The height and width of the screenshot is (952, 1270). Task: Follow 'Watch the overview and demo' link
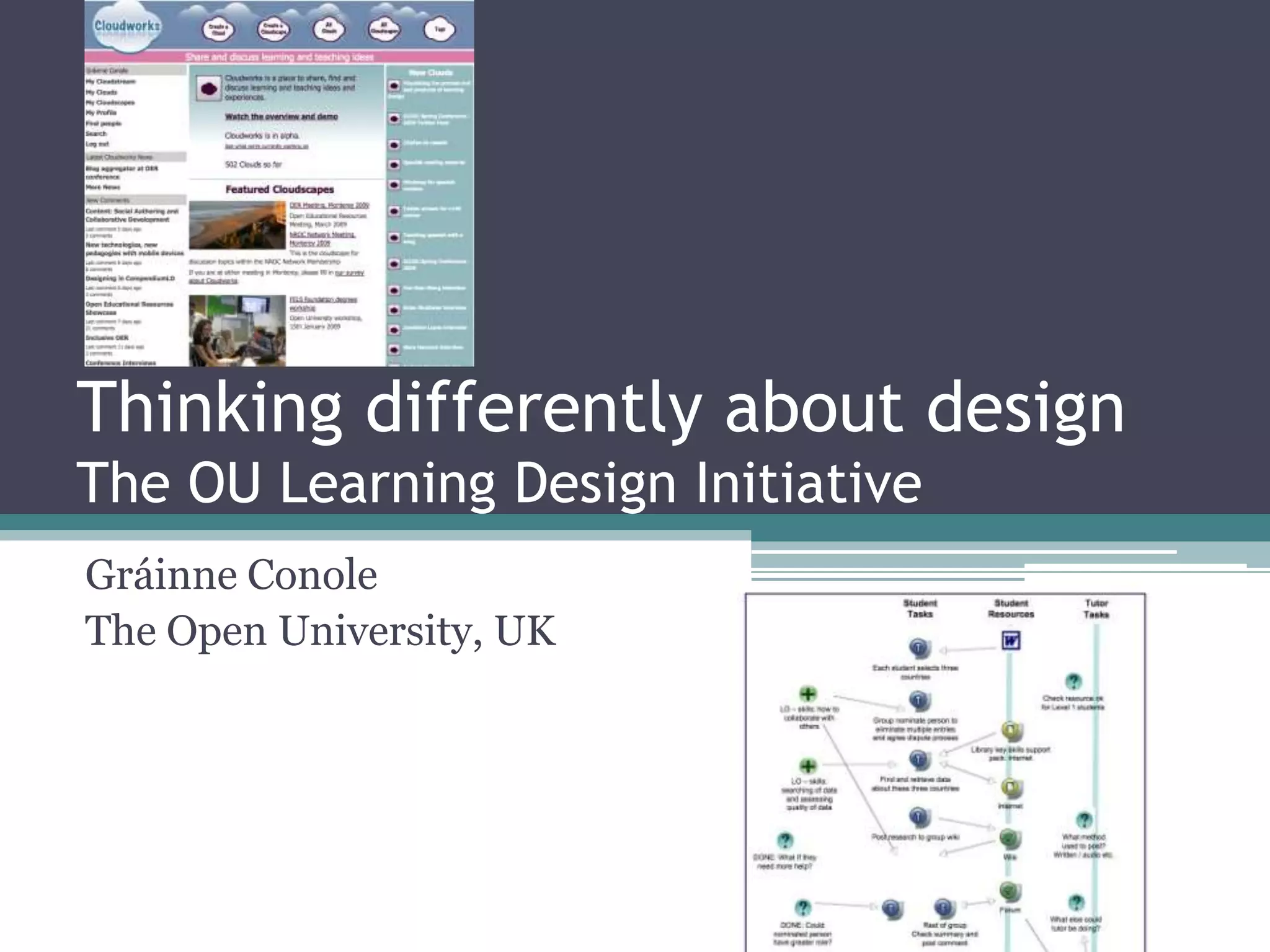point(281,117)
